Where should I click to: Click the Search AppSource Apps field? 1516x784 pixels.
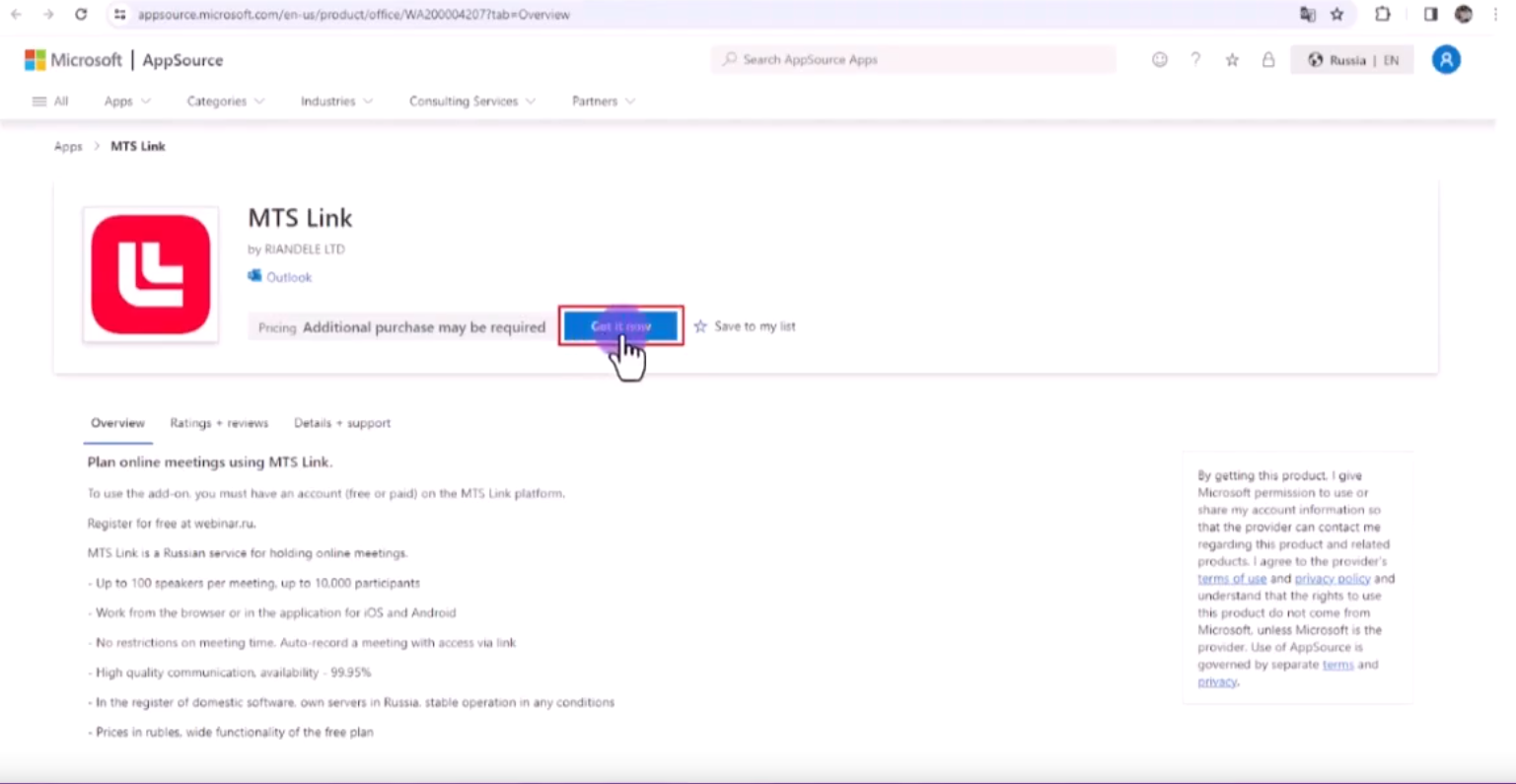(913, 60)
